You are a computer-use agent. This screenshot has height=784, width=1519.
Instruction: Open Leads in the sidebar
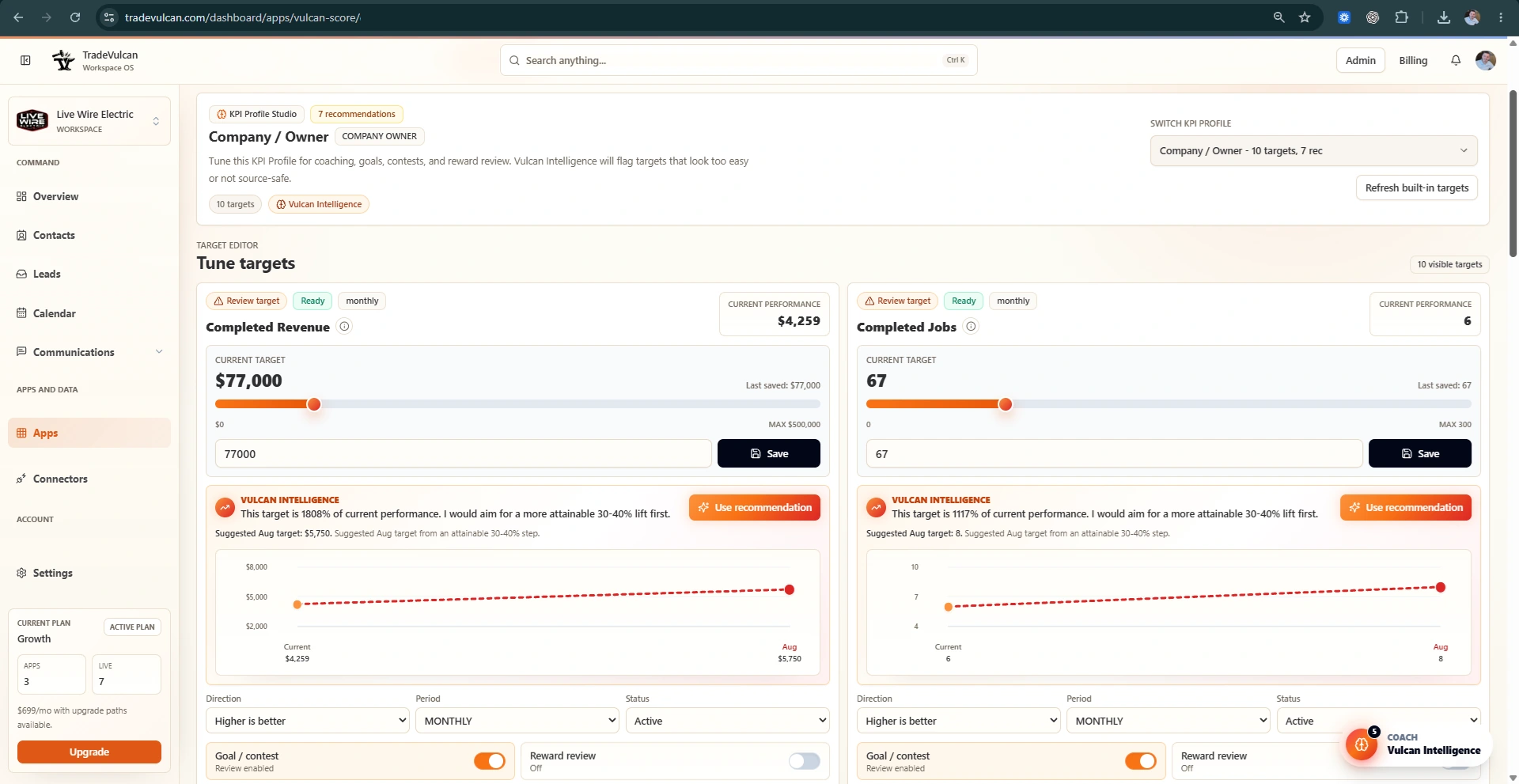89,274
